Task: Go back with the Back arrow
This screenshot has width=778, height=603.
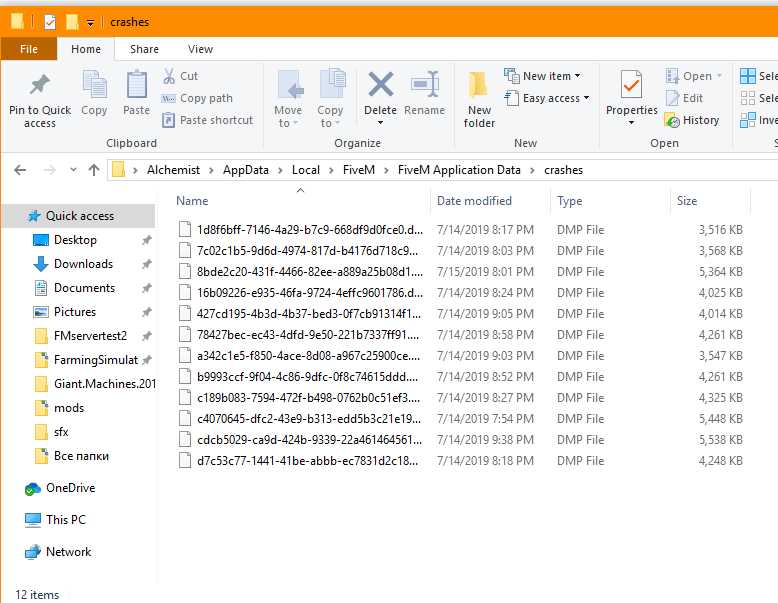Action: (20, 170)
